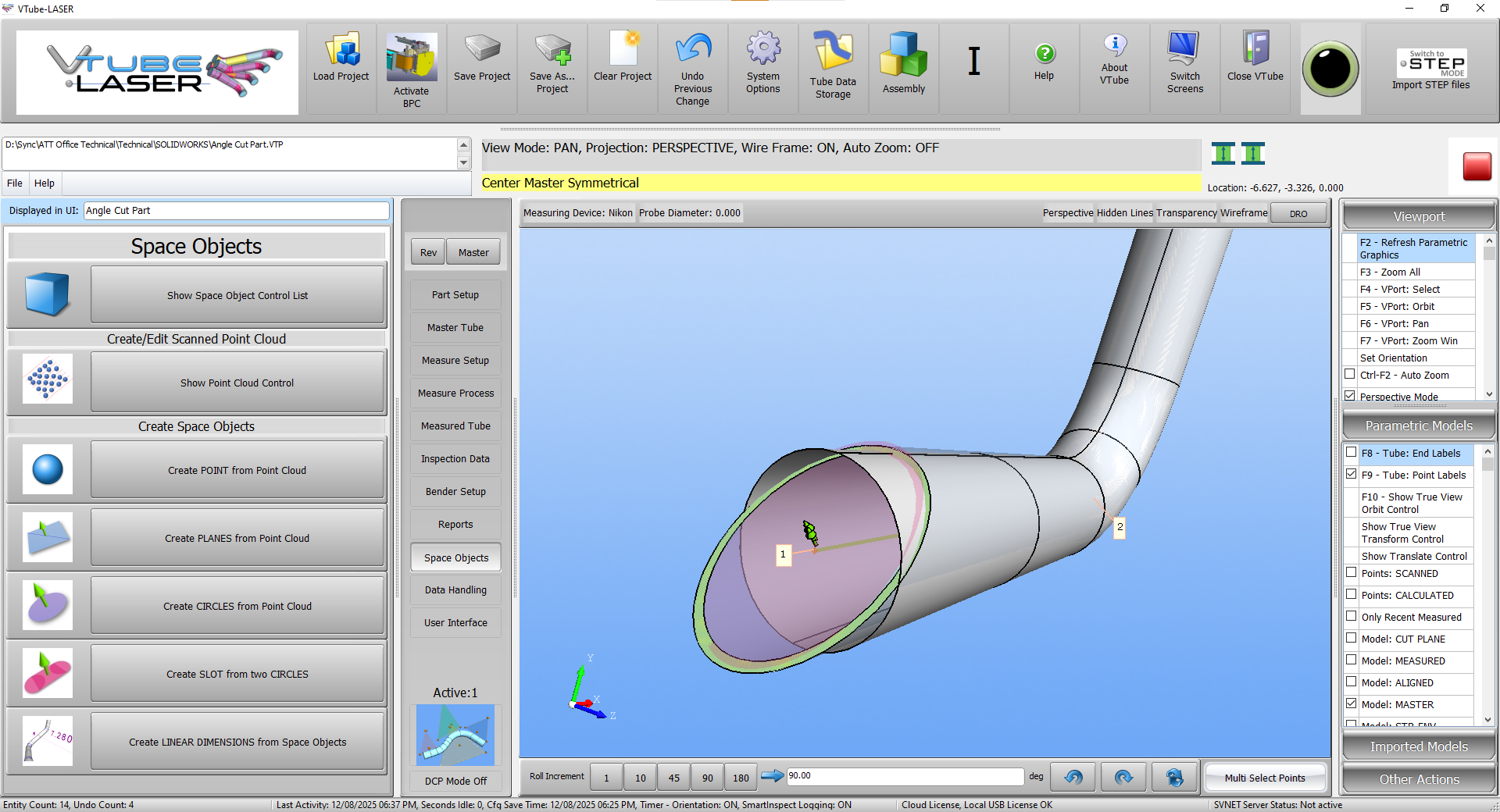Toggle Ctrl-F2 Auto Zoom checkbox
Screen dimensions: 1500x812
pos(1350,374)
